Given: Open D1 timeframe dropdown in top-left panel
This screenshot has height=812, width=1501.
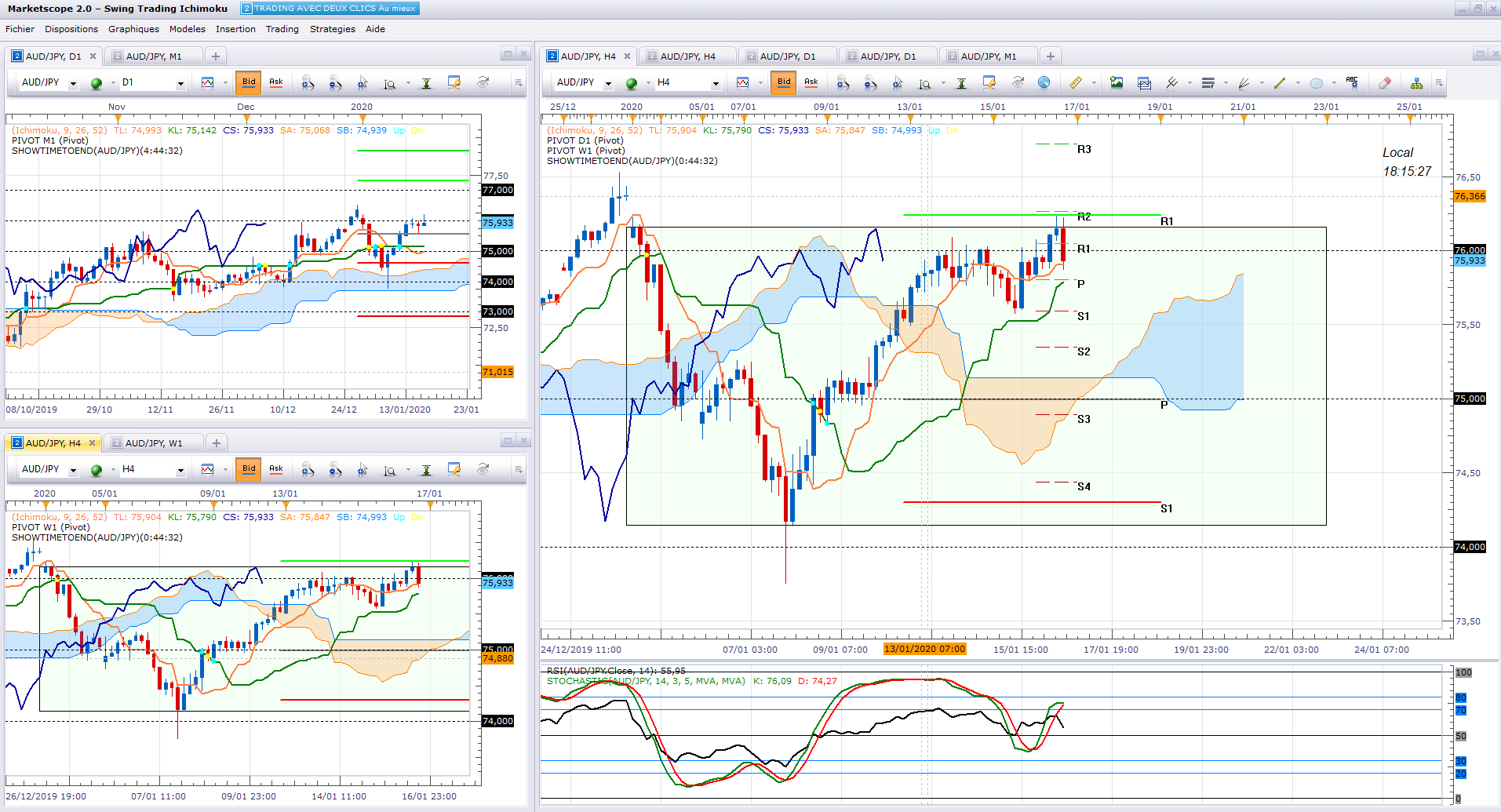Looking at the screenshot, I should 180,83.
